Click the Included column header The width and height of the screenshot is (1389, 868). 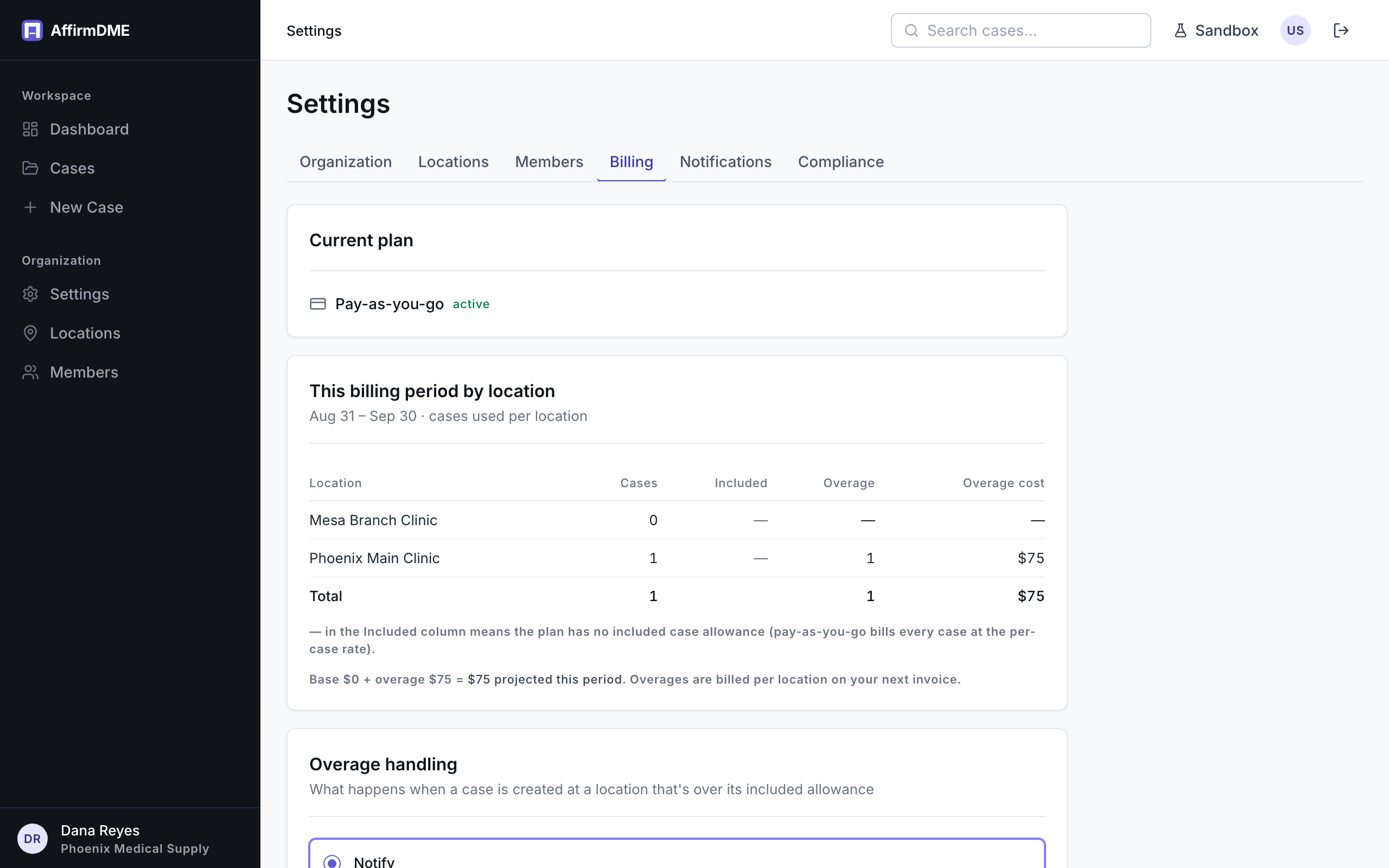click(741, 483)
